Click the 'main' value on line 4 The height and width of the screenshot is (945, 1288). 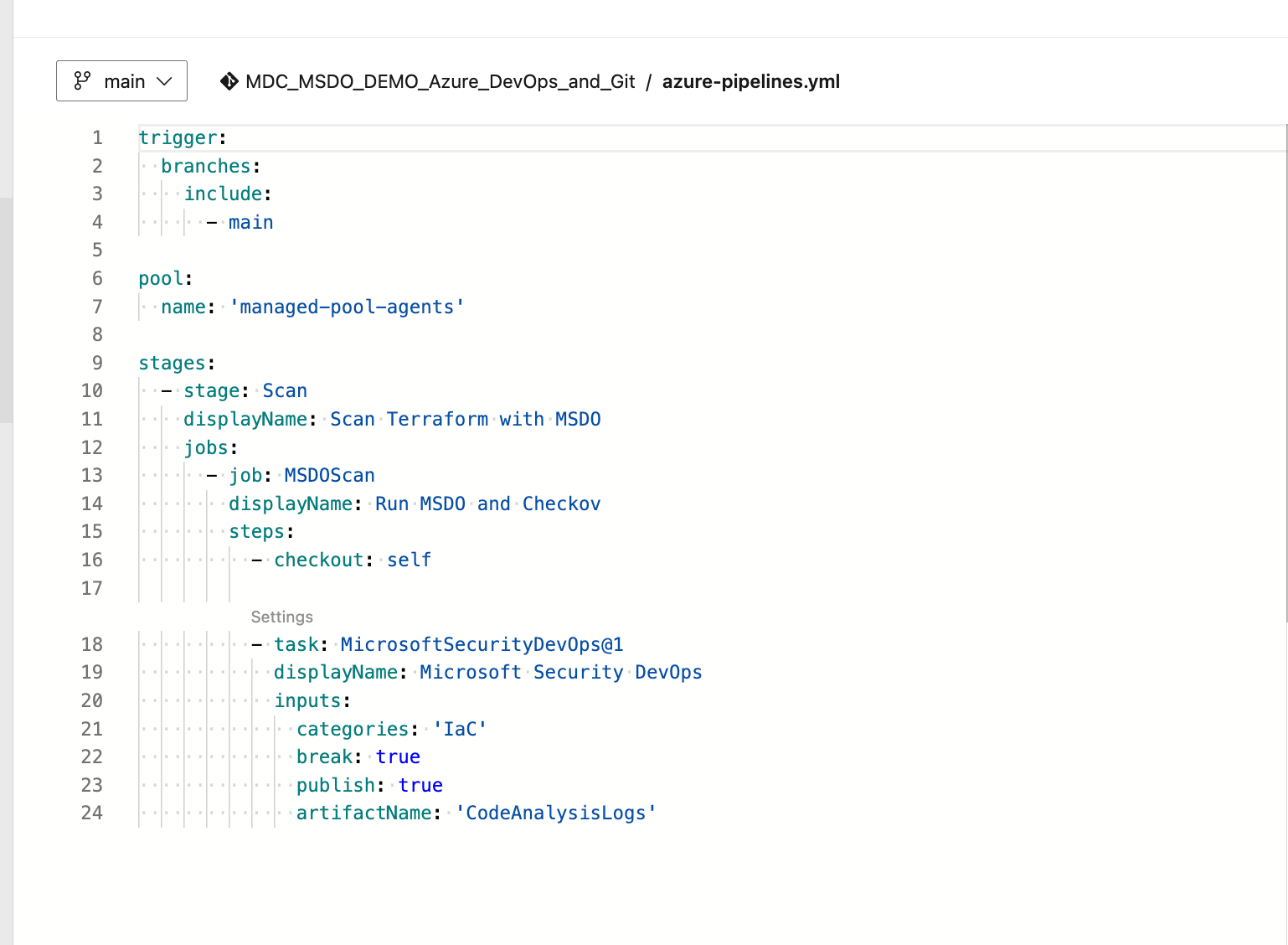pos(251,222)
